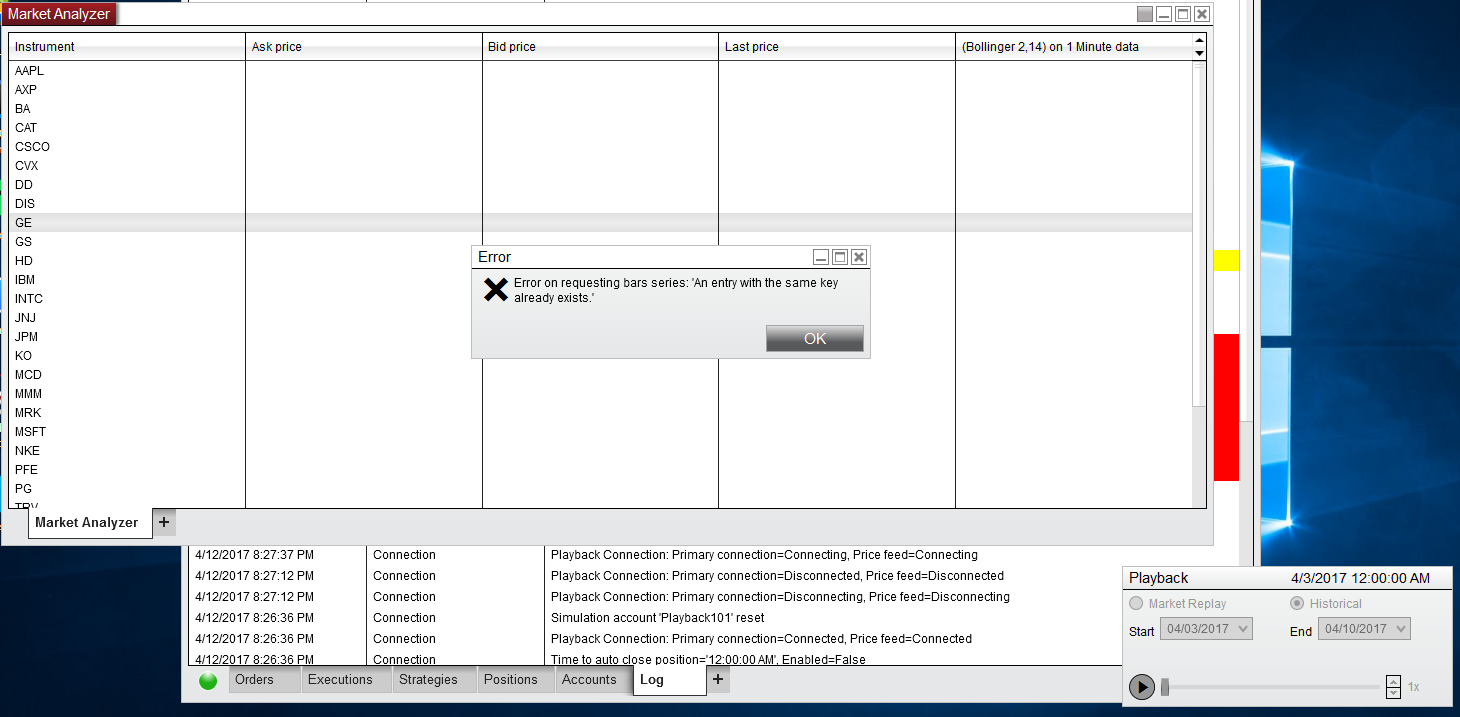Select the CSCO instrument row

600,147
